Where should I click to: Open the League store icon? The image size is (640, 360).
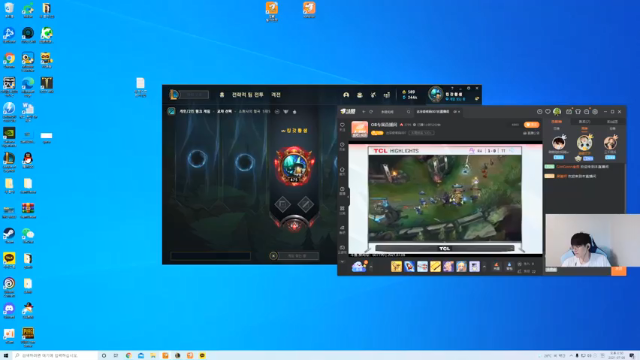point(387,95)
